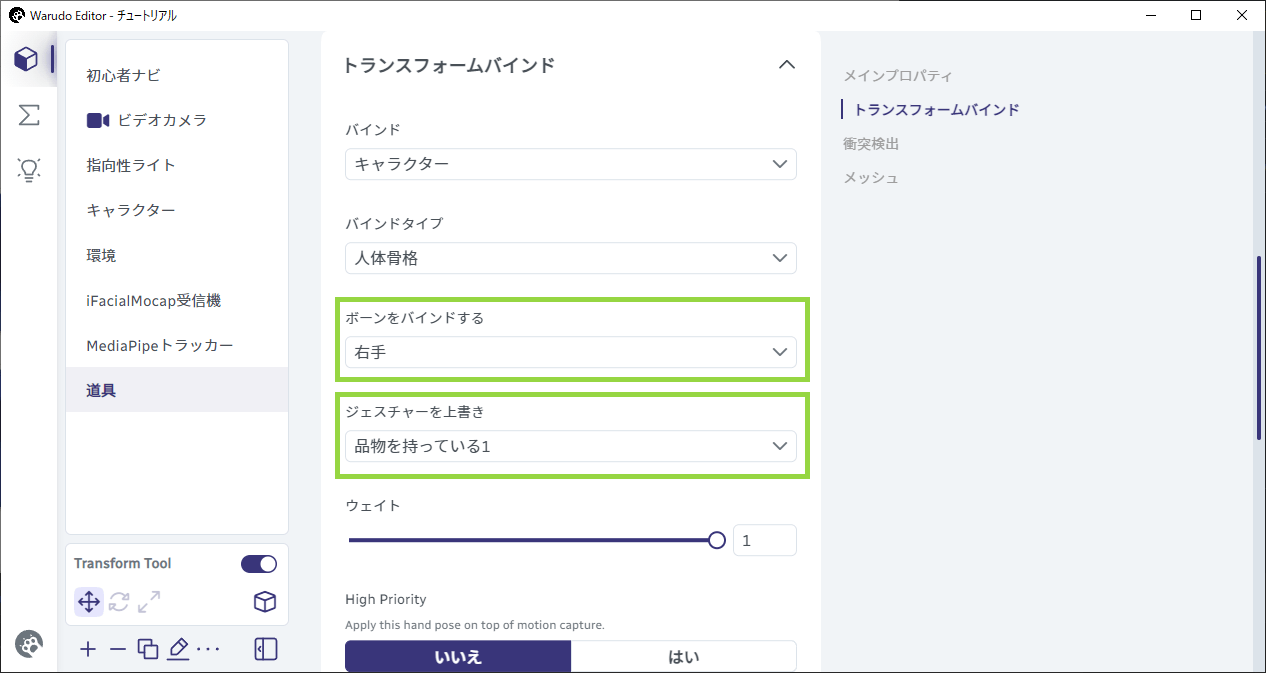Click the local space cube icon
The image size is (1266, 673).
tap(264, 602)
